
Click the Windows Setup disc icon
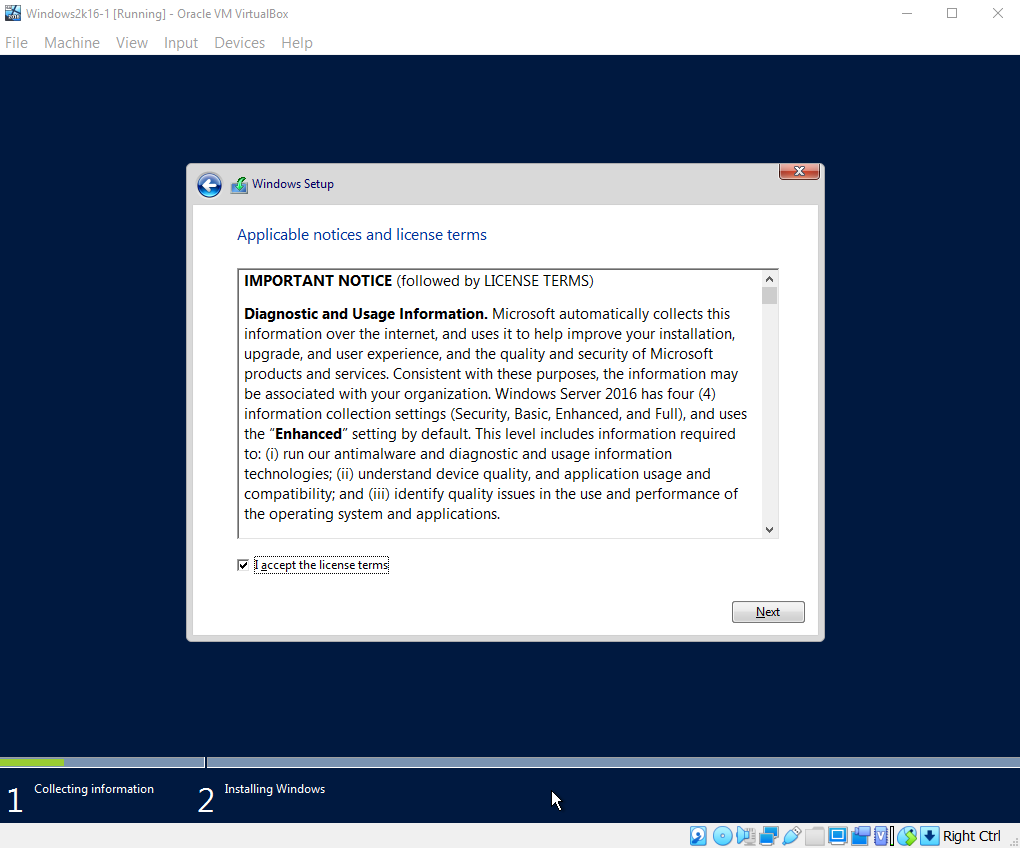click(239, 185)
